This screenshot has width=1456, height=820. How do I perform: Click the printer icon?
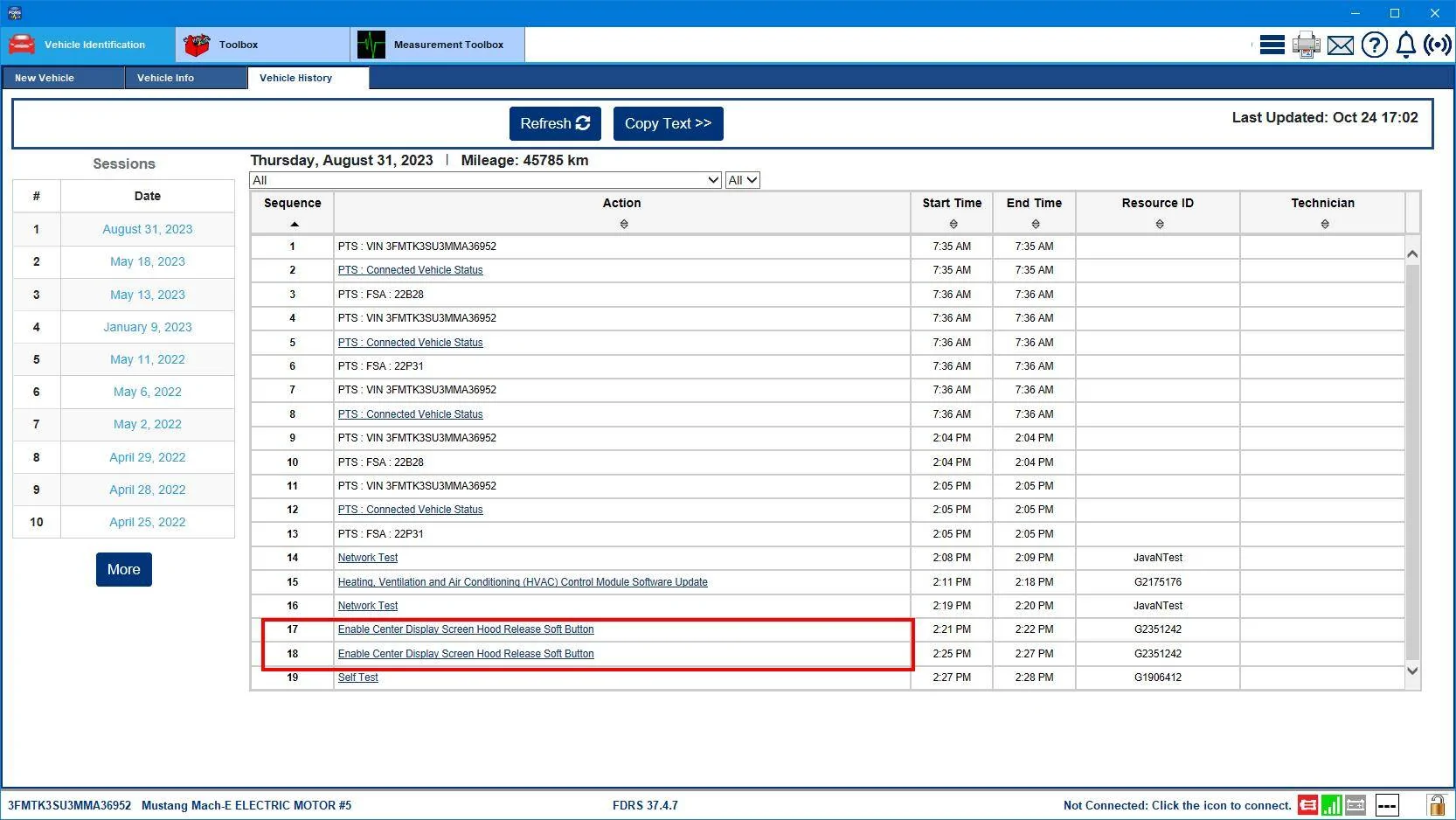pyautogui.click(x=1306, y=45)
